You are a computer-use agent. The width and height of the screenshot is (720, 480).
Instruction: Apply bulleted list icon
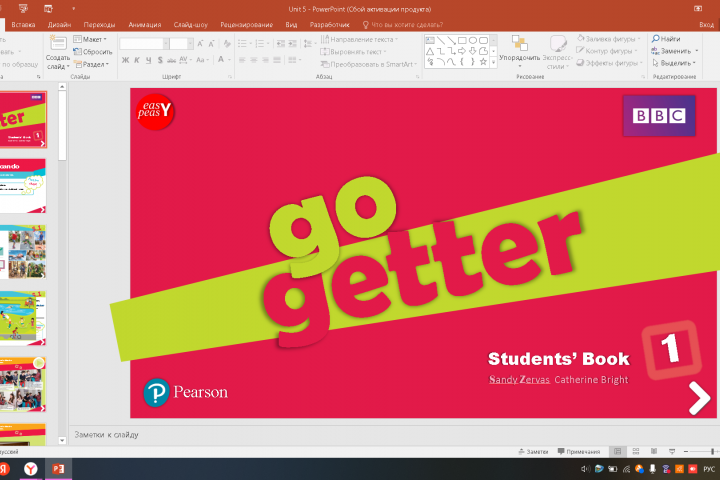pyautogui.click(x=244, y=44)
